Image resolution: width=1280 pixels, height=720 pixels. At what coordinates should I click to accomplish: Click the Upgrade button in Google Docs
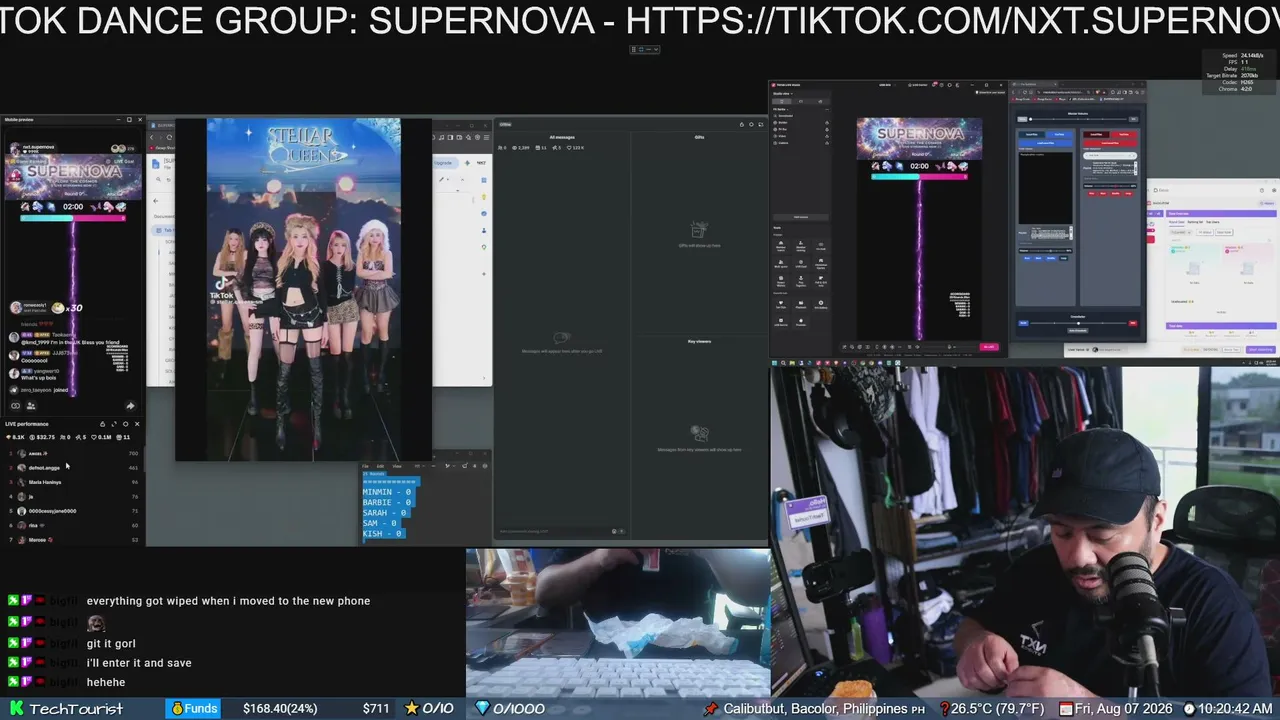click(445, 162)
